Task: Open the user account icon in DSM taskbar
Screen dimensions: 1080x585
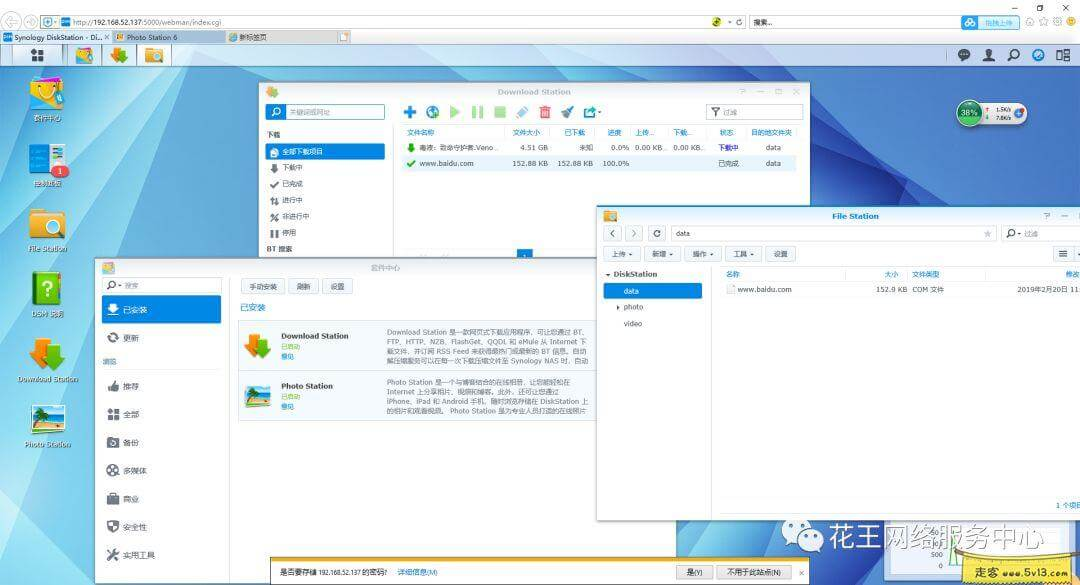Action: [989, 55]
